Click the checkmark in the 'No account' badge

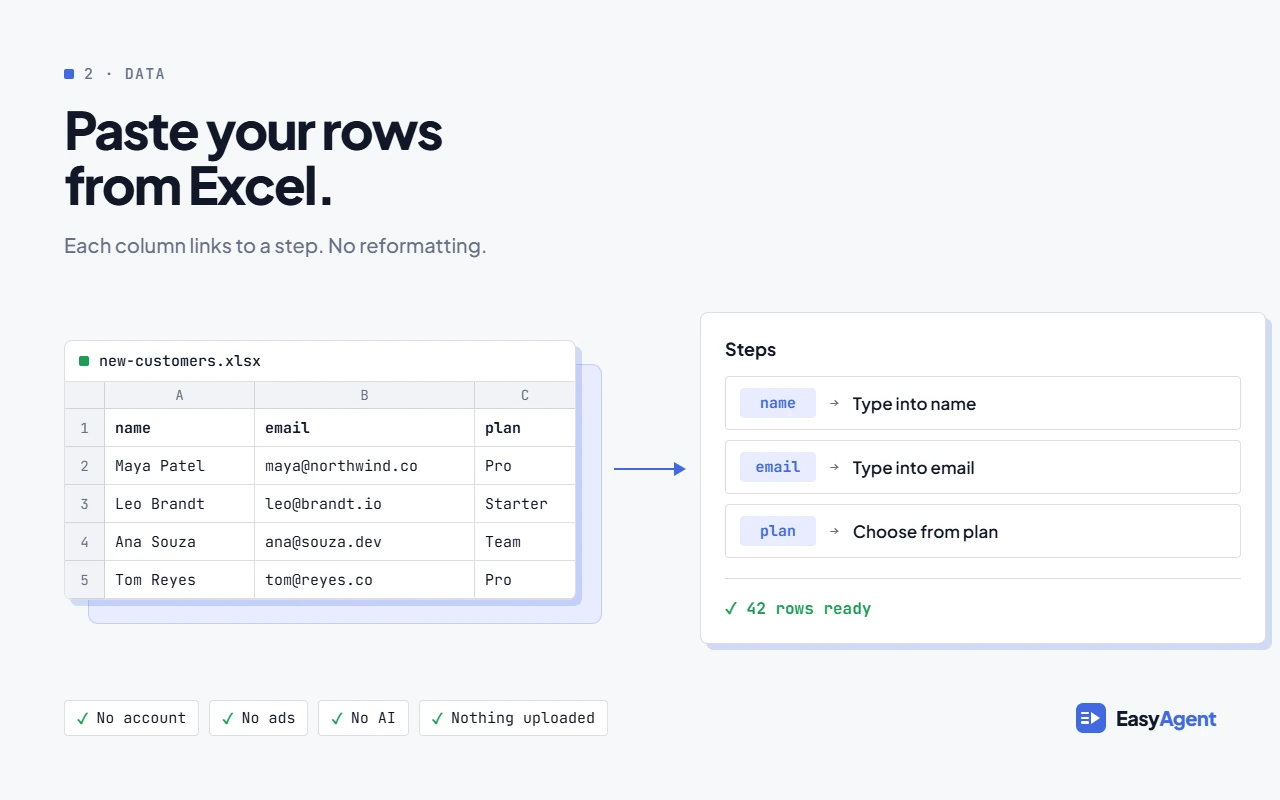(x=83, y=718)
